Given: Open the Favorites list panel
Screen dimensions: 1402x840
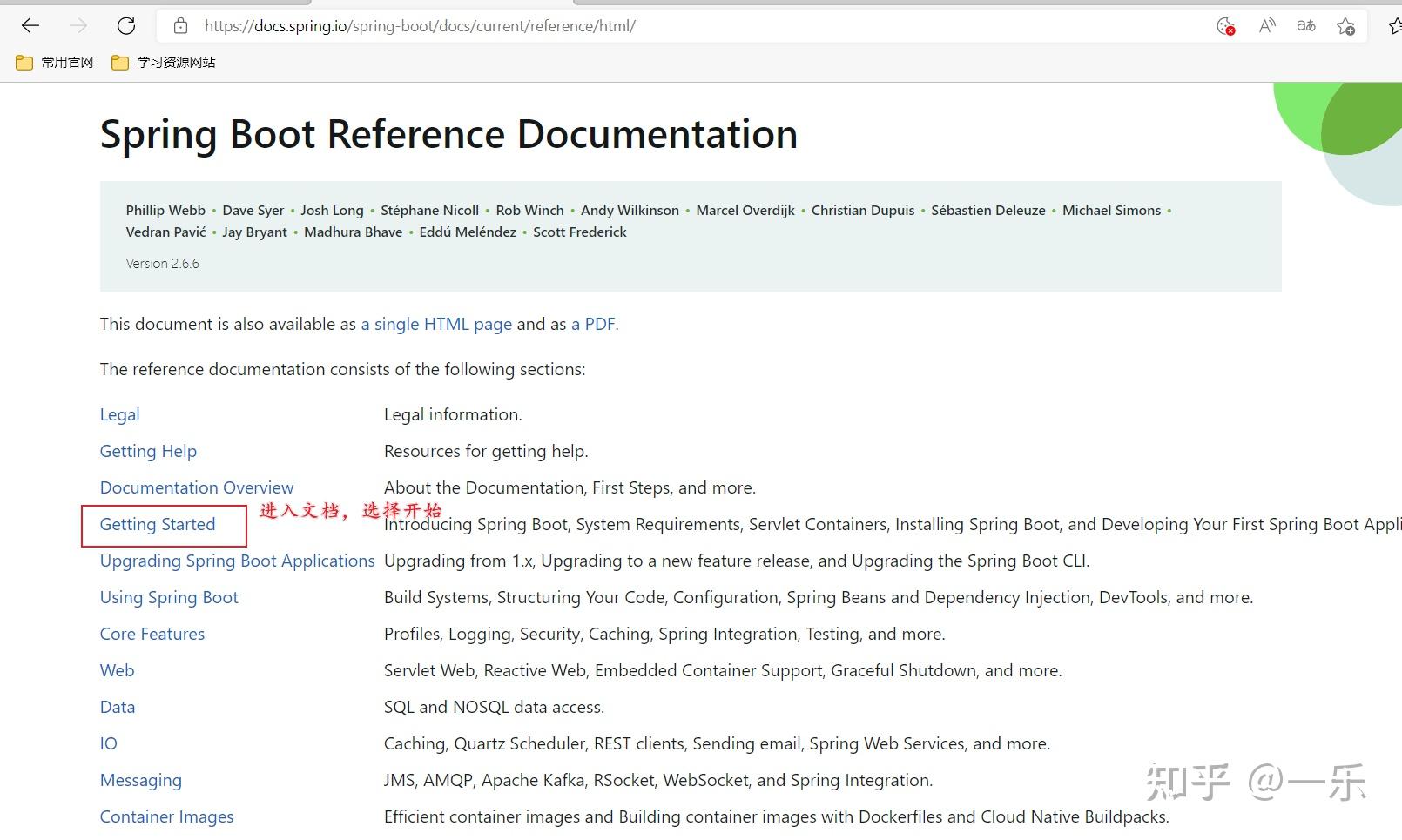Looking at the screenshot, I should (x=1393, y=26).
